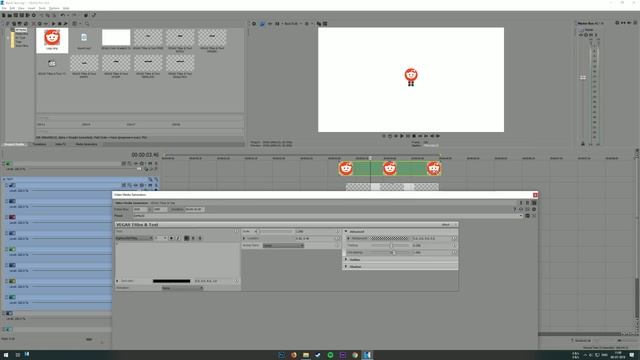Open File Explorer from the taskbar
640x360 pixels.
click(306, 355)
